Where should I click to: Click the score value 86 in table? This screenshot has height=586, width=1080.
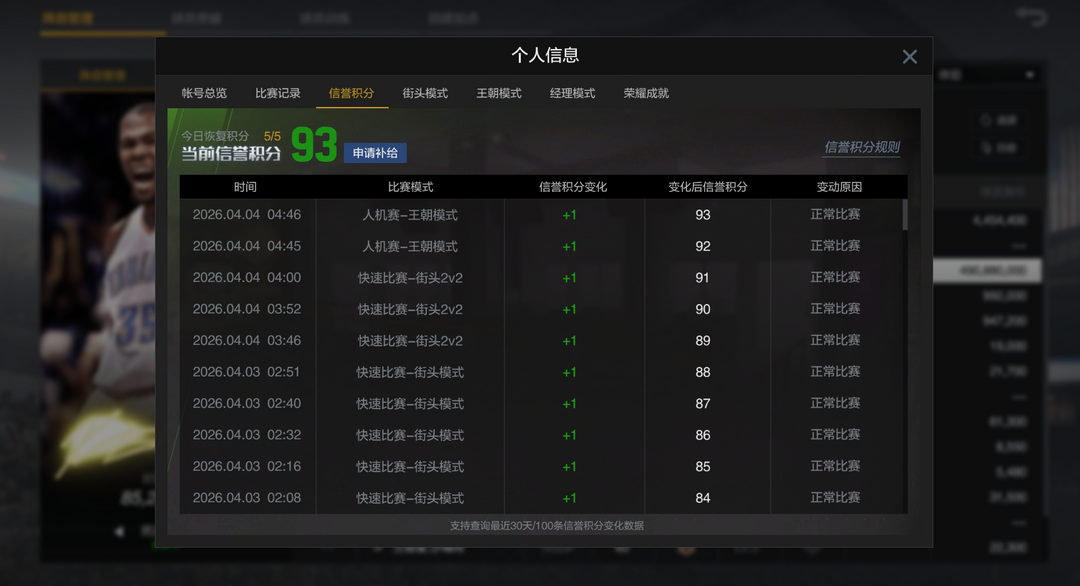703,435
